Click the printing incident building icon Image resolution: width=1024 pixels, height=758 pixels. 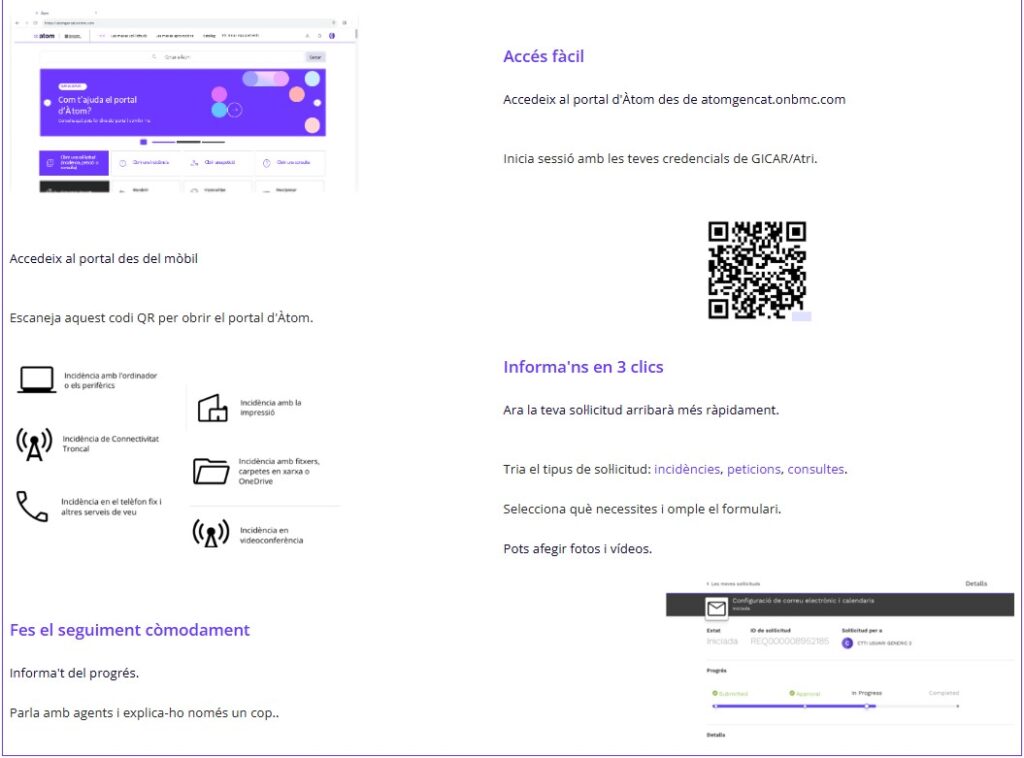212,408
